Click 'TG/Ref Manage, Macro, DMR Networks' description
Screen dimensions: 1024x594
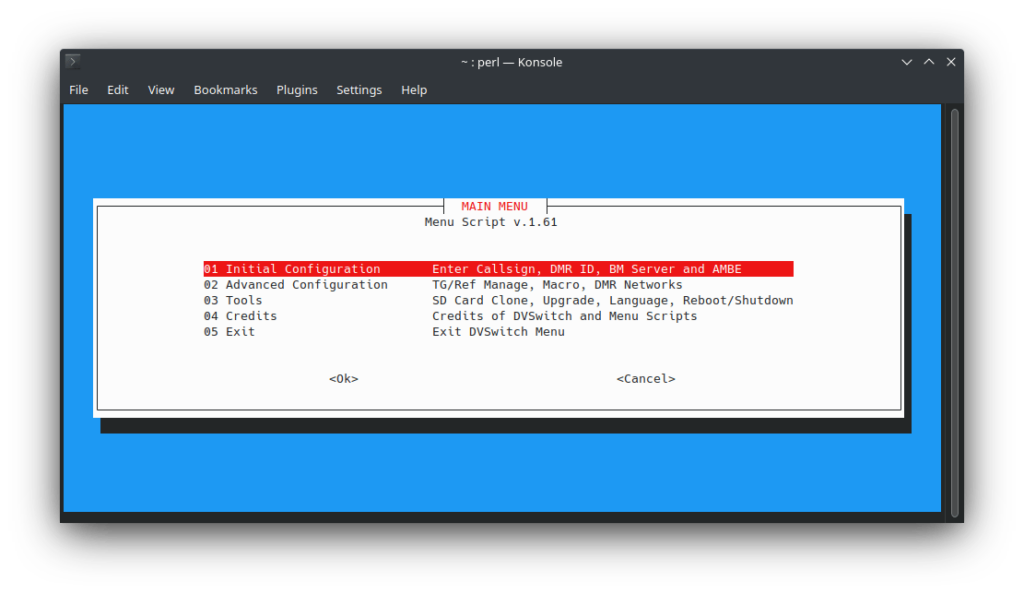point(557,285)
